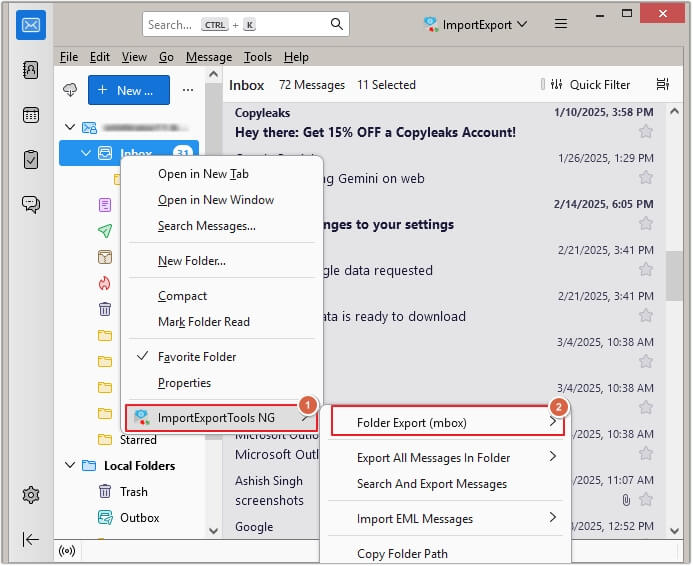Open the Calendar sidebar icon
Viewport: 693px width, 566px height.
(x=31, y=114)
